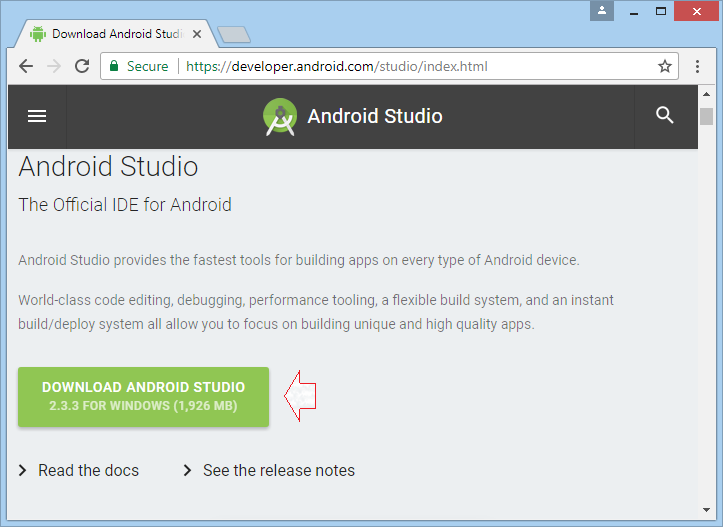The height and width of the screenshot is (527, 723).
Task: Go back with the browser back arrow
Action: pos(26,66)
